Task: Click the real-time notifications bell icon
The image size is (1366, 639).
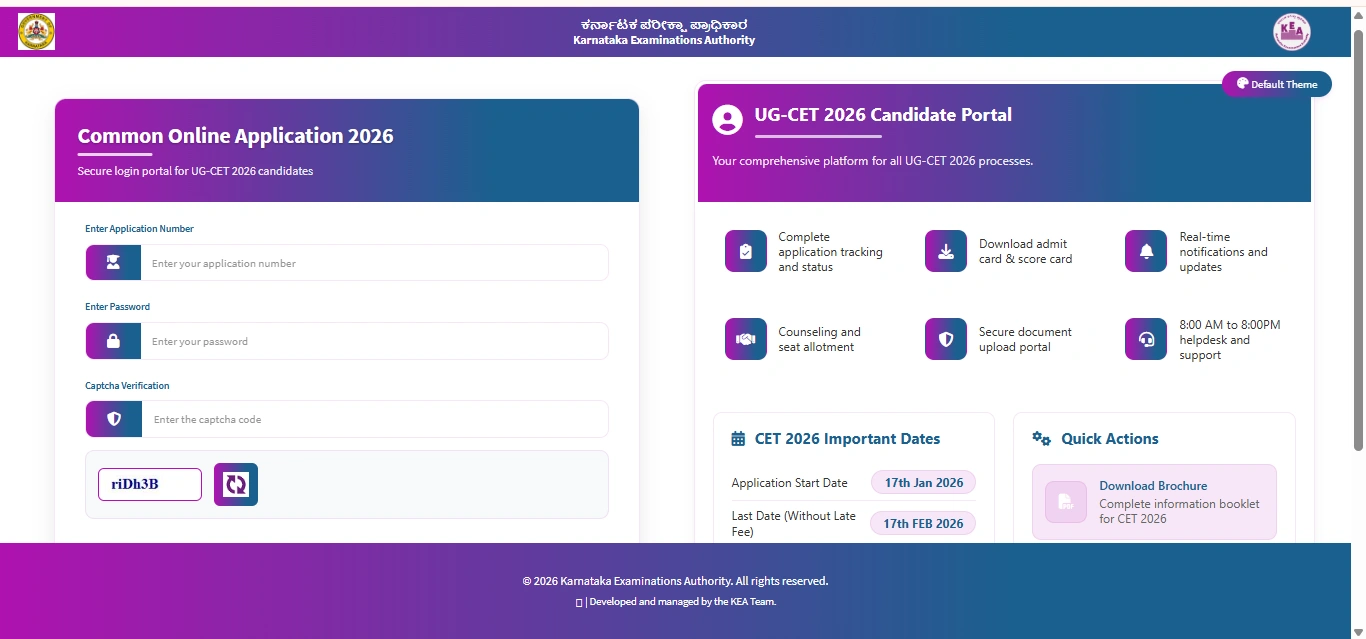Action: click(1145, 251)
